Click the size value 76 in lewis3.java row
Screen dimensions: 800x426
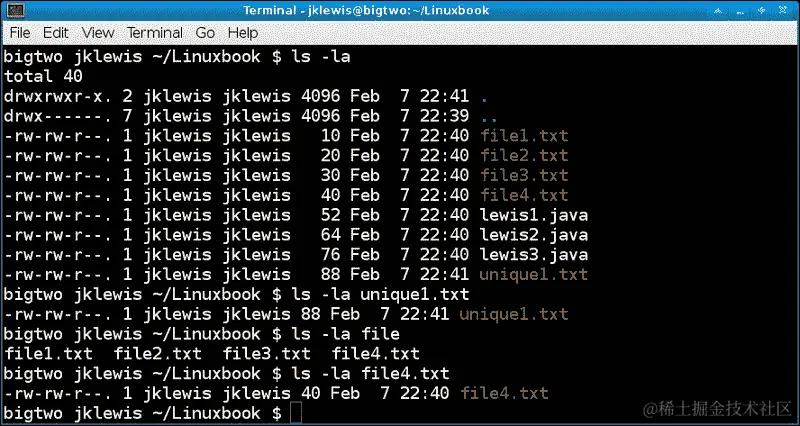(331, 255)
